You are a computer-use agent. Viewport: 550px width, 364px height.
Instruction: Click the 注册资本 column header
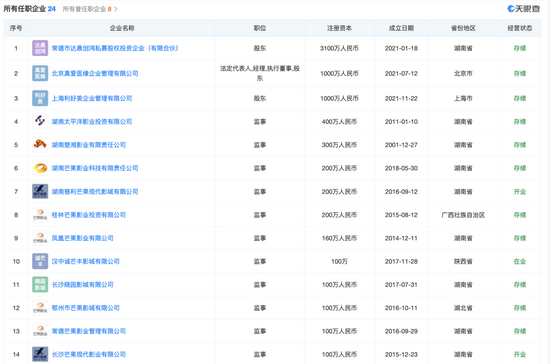click(x=339, y=28)
